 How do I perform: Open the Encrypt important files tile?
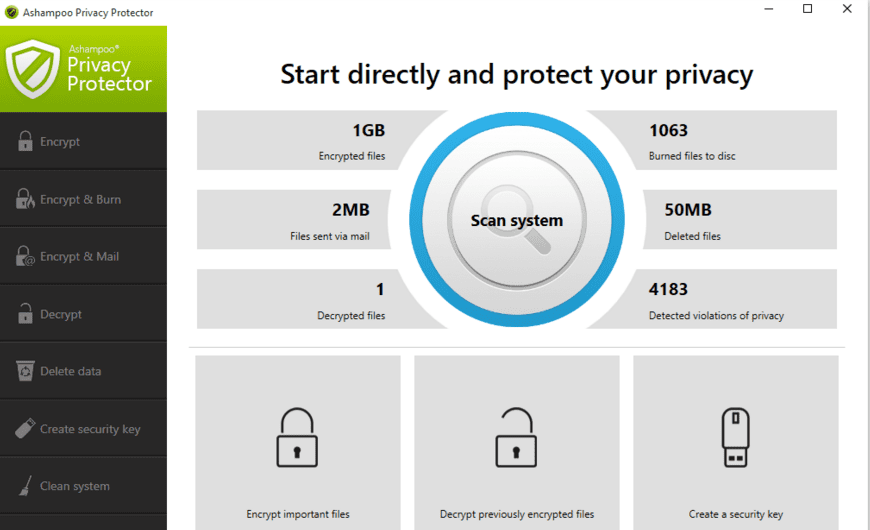pos(298,442)
